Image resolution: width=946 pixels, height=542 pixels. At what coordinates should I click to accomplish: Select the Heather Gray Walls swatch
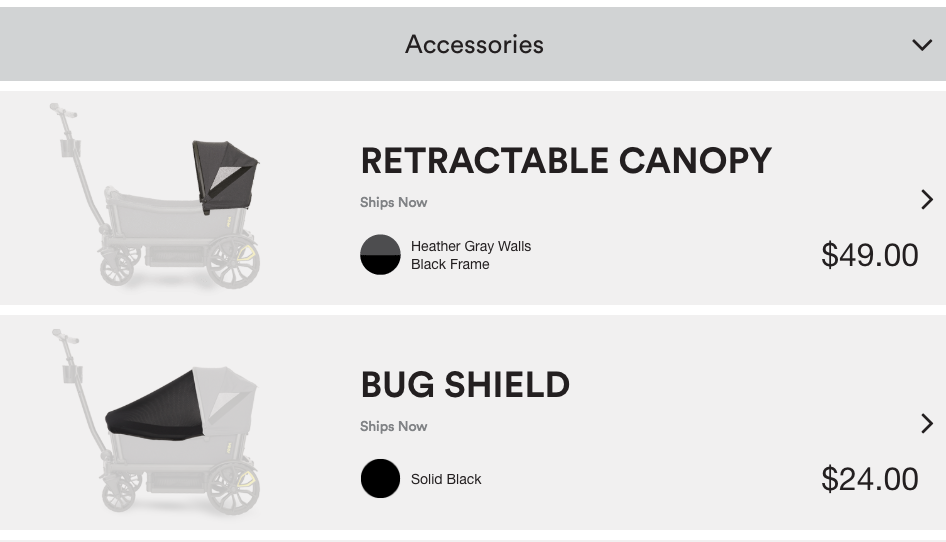[380, 255]
